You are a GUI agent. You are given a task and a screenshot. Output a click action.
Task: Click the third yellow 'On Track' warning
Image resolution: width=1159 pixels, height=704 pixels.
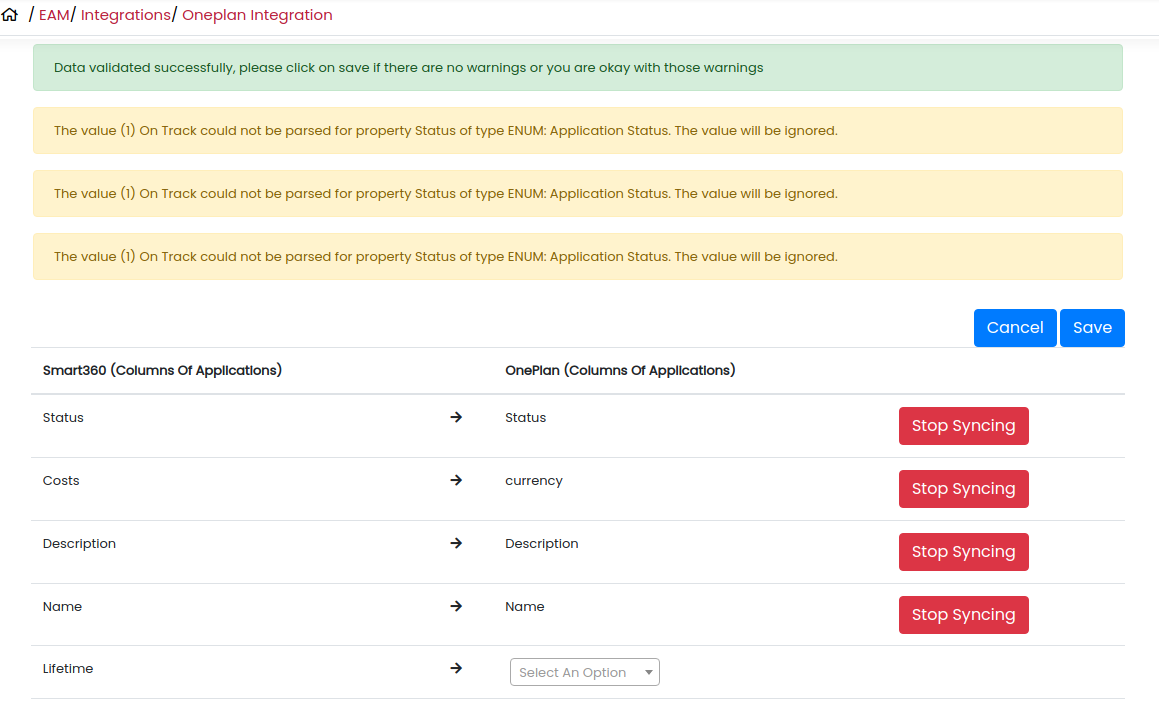click(577, 256)
